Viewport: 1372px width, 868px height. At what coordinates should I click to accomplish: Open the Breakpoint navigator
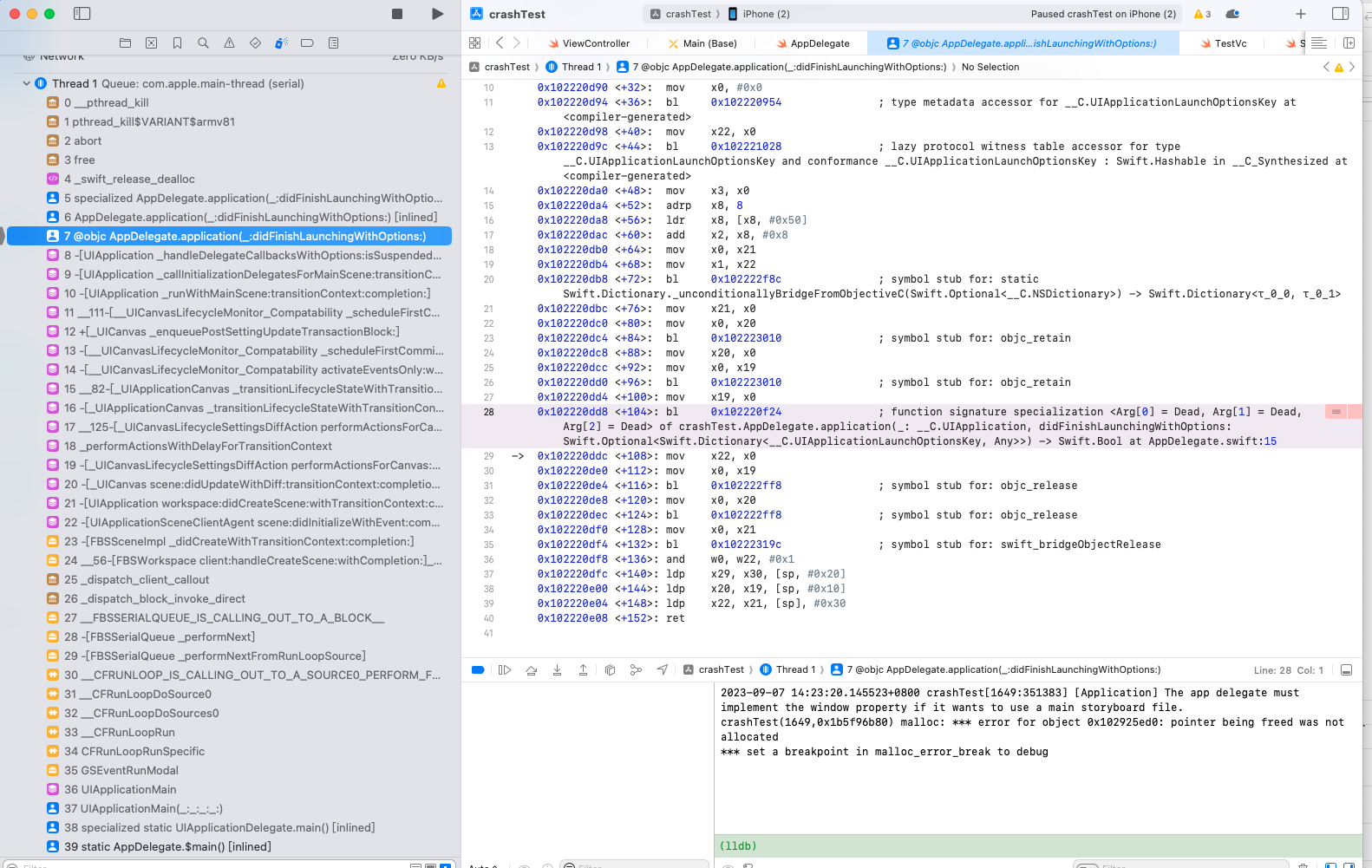click(307, 42)
